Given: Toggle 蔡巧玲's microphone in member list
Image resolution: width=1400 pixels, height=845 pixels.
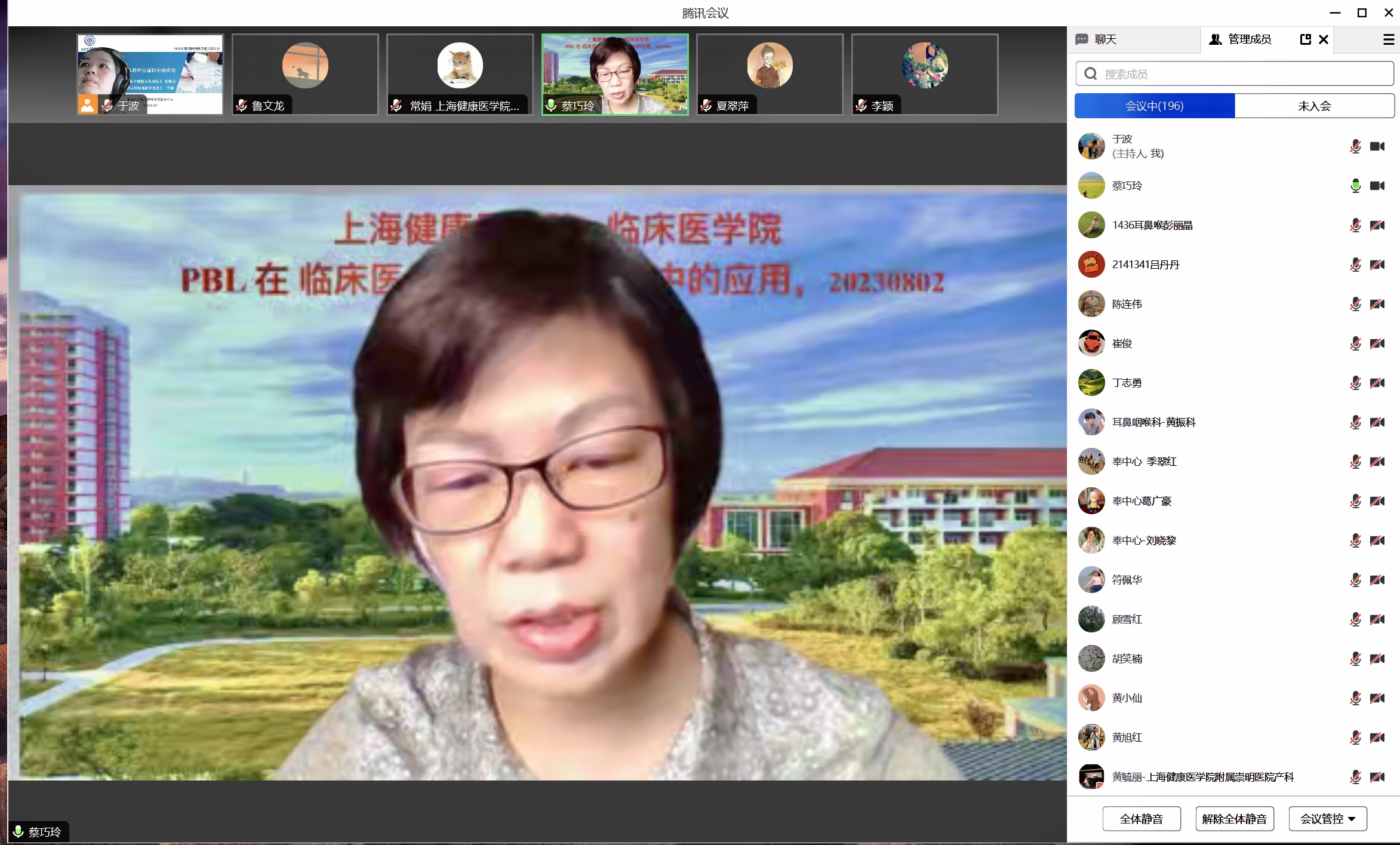Looking at the screenshot, I should (1355, 186).
